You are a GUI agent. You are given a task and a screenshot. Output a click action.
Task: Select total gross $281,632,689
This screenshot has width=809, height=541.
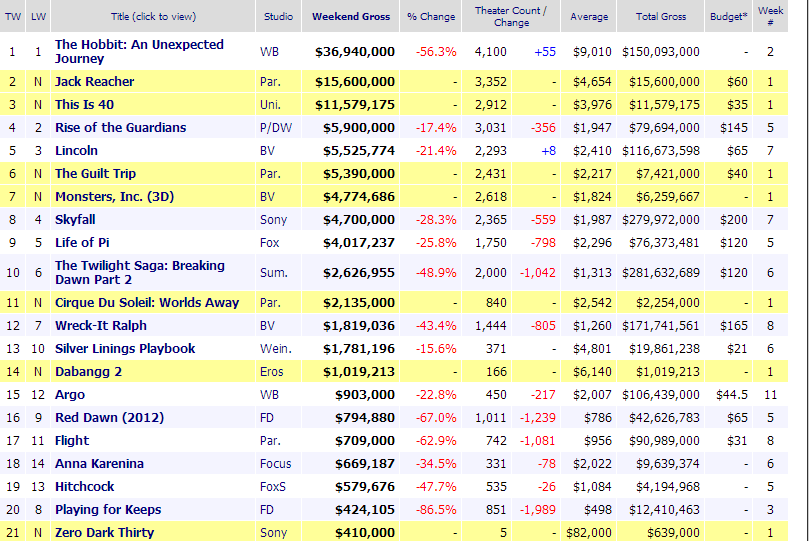click(x=661, y=272)
